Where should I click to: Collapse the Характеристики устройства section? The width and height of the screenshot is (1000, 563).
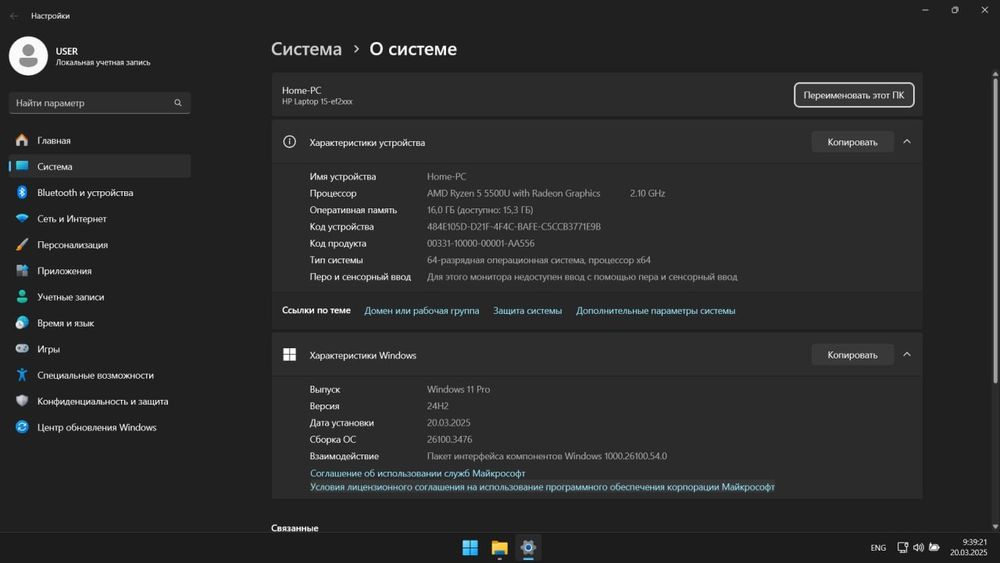[907, 142]
